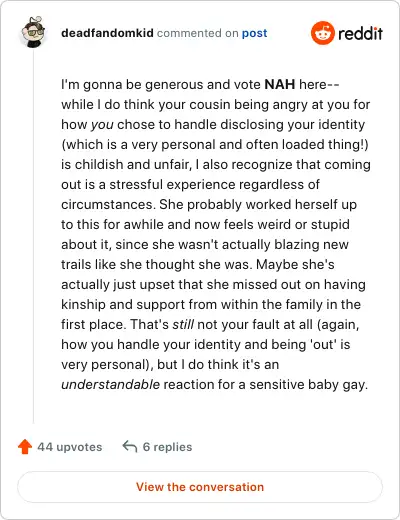Open the '6 replies' label

pyautogui.click(x=167, y=447)
